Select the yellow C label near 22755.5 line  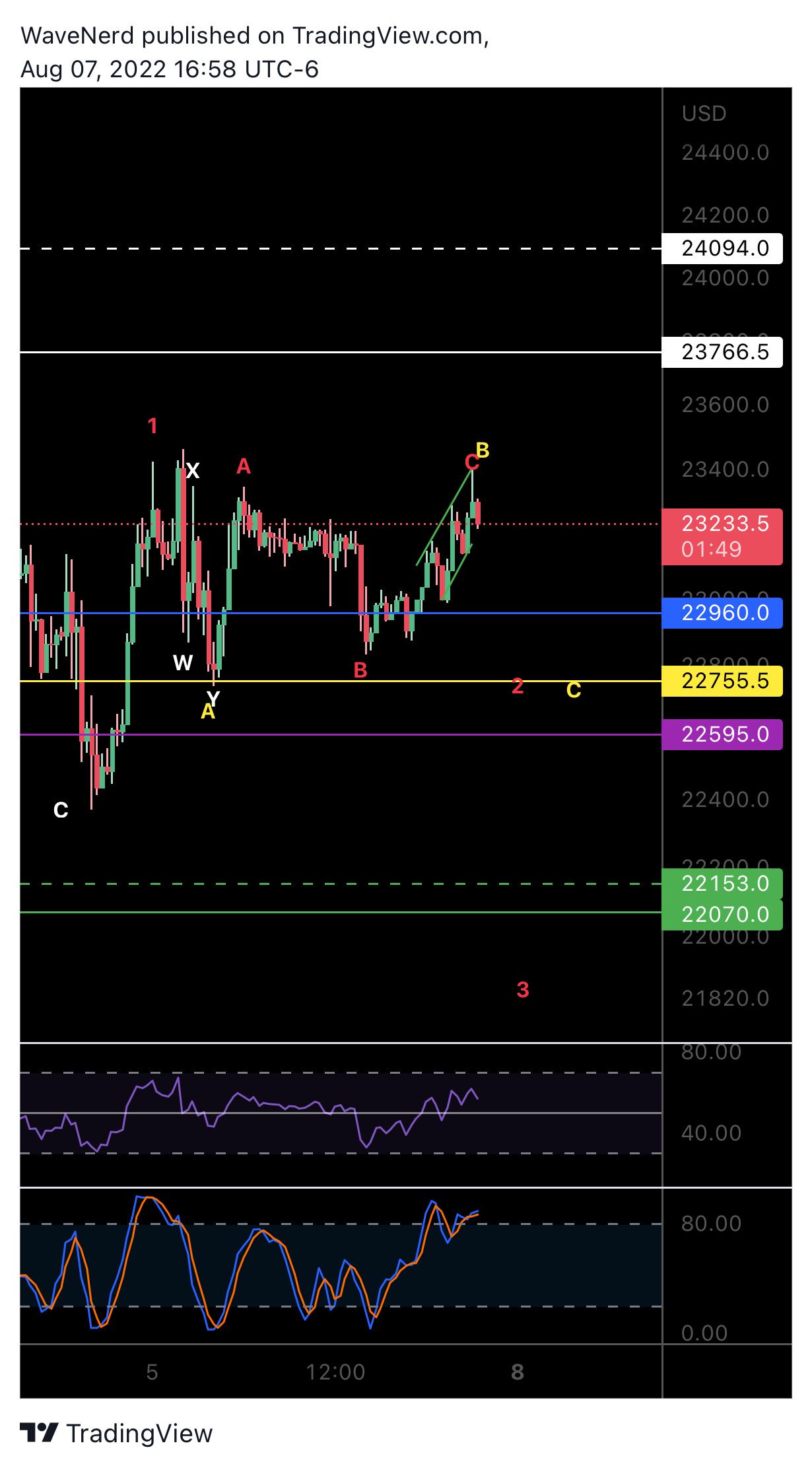(x=574, y=690)
